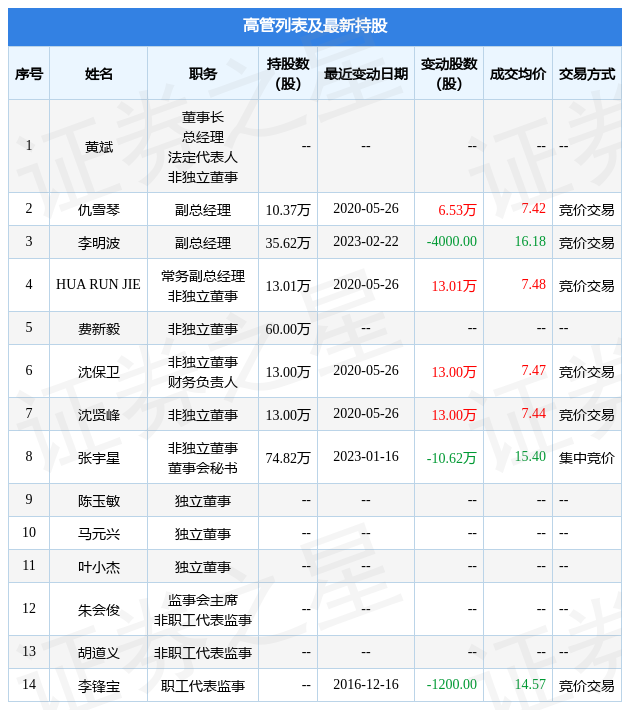The image size is (622, 710).
Task: Select the name 马元兴
Action: pyautogui.click(x=99, y=534)
